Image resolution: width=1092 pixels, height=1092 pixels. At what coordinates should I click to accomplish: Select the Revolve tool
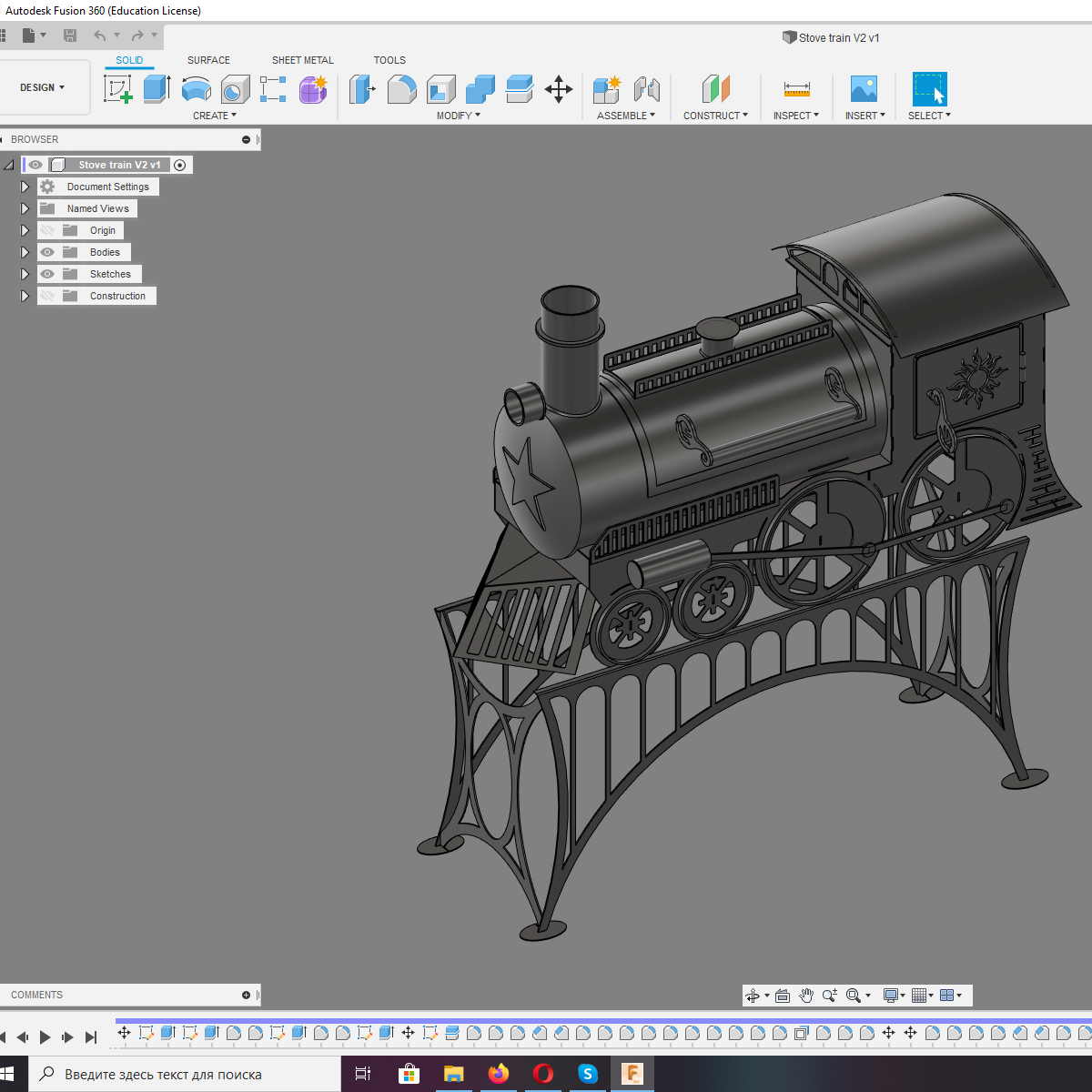point(196,89)
